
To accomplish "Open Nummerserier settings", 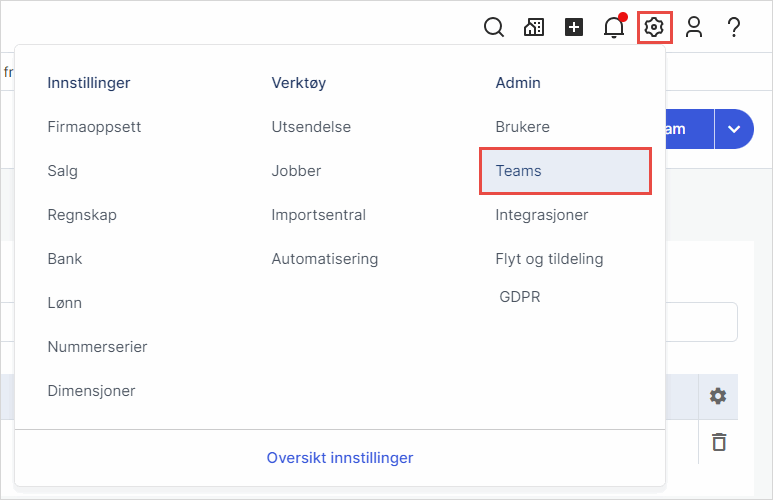I will pos(97,347).
